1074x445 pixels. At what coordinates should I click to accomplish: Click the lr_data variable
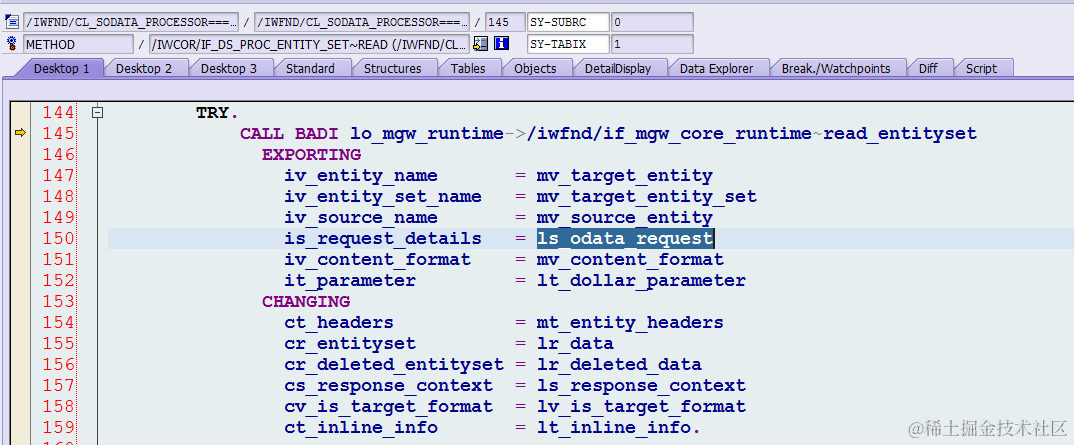(x=575, y=344)
